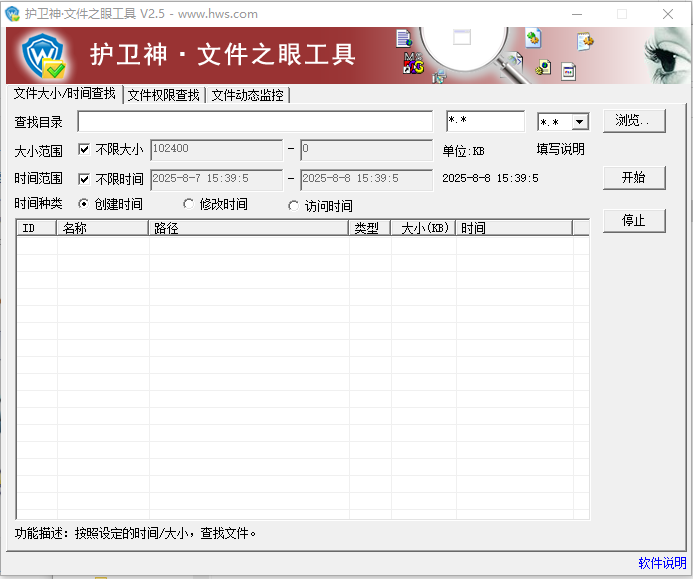Click the title bar app icon
The height and width of the screenshot is (579, 693).
click(12, 14)
